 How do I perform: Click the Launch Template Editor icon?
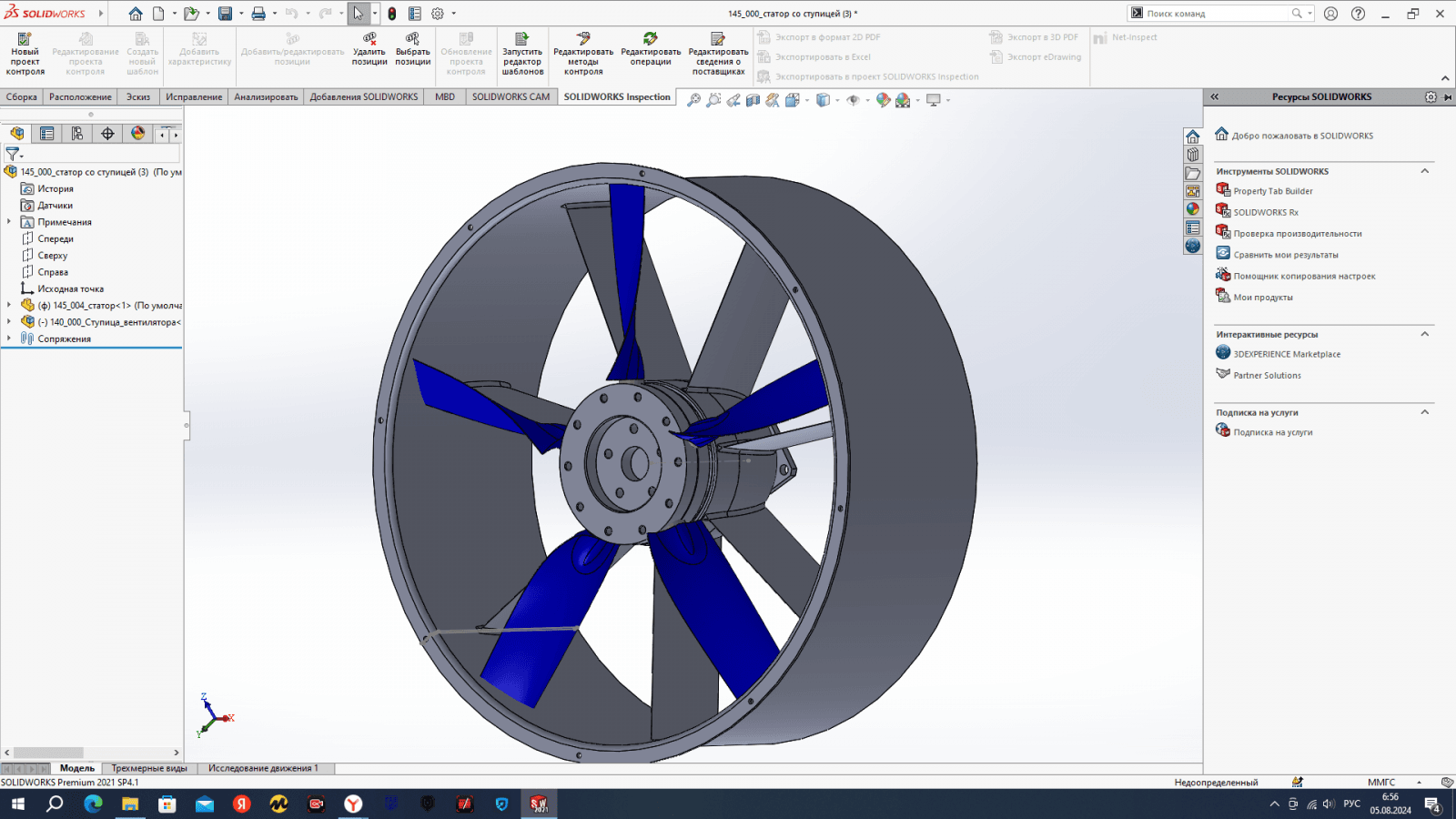[x=522, y=39]
